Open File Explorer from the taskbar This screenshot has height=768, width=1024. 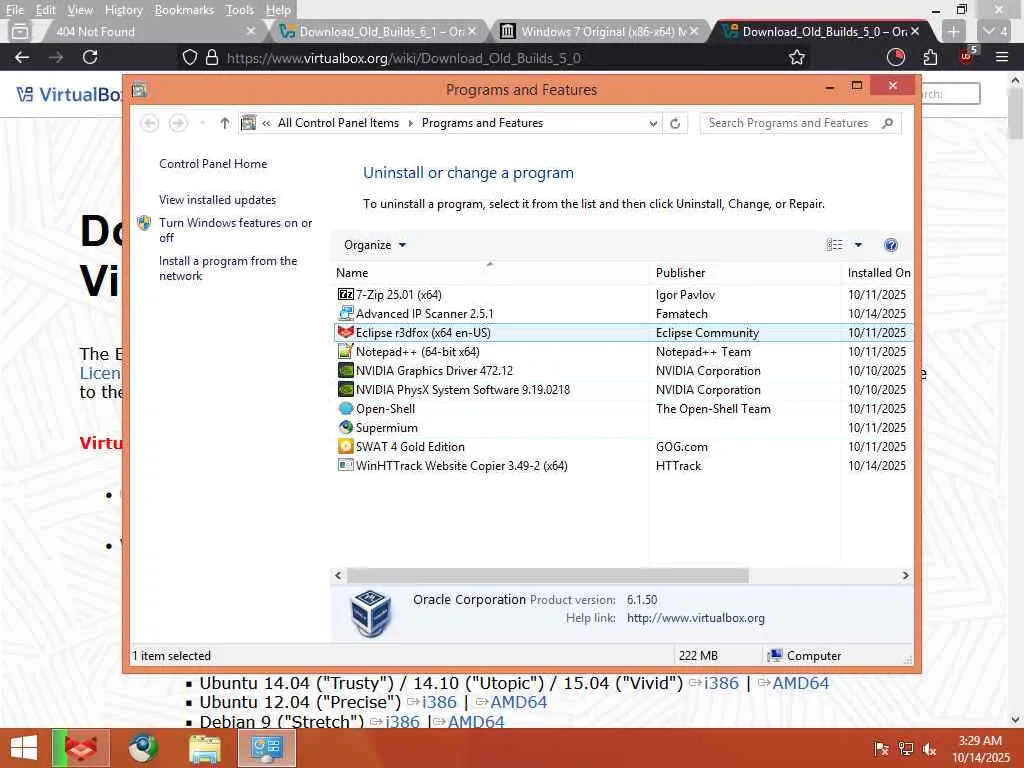[204, 748]
